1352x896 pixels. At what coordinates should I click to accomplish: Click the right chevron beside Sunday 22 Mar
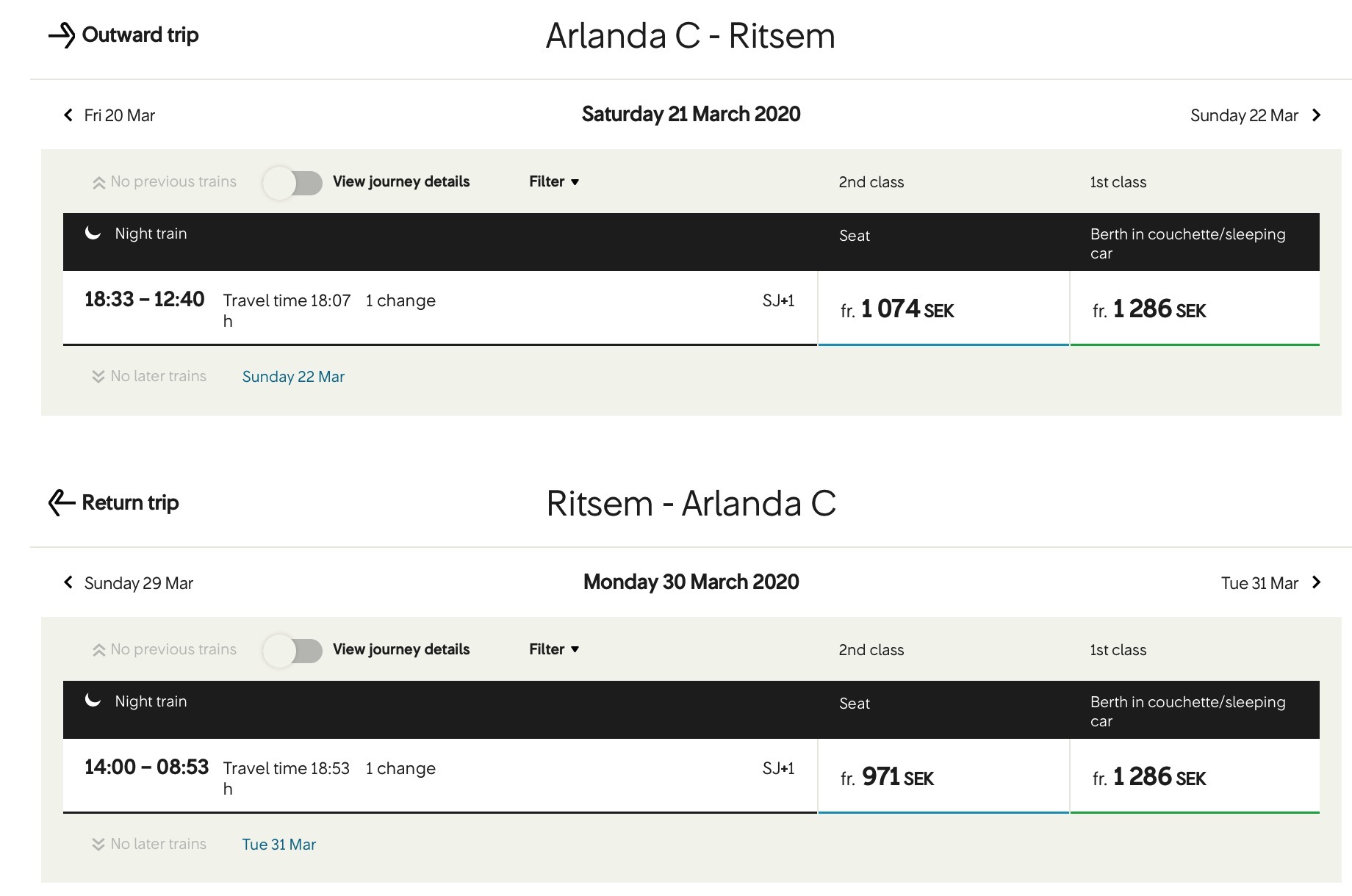tap(1316, 115)
